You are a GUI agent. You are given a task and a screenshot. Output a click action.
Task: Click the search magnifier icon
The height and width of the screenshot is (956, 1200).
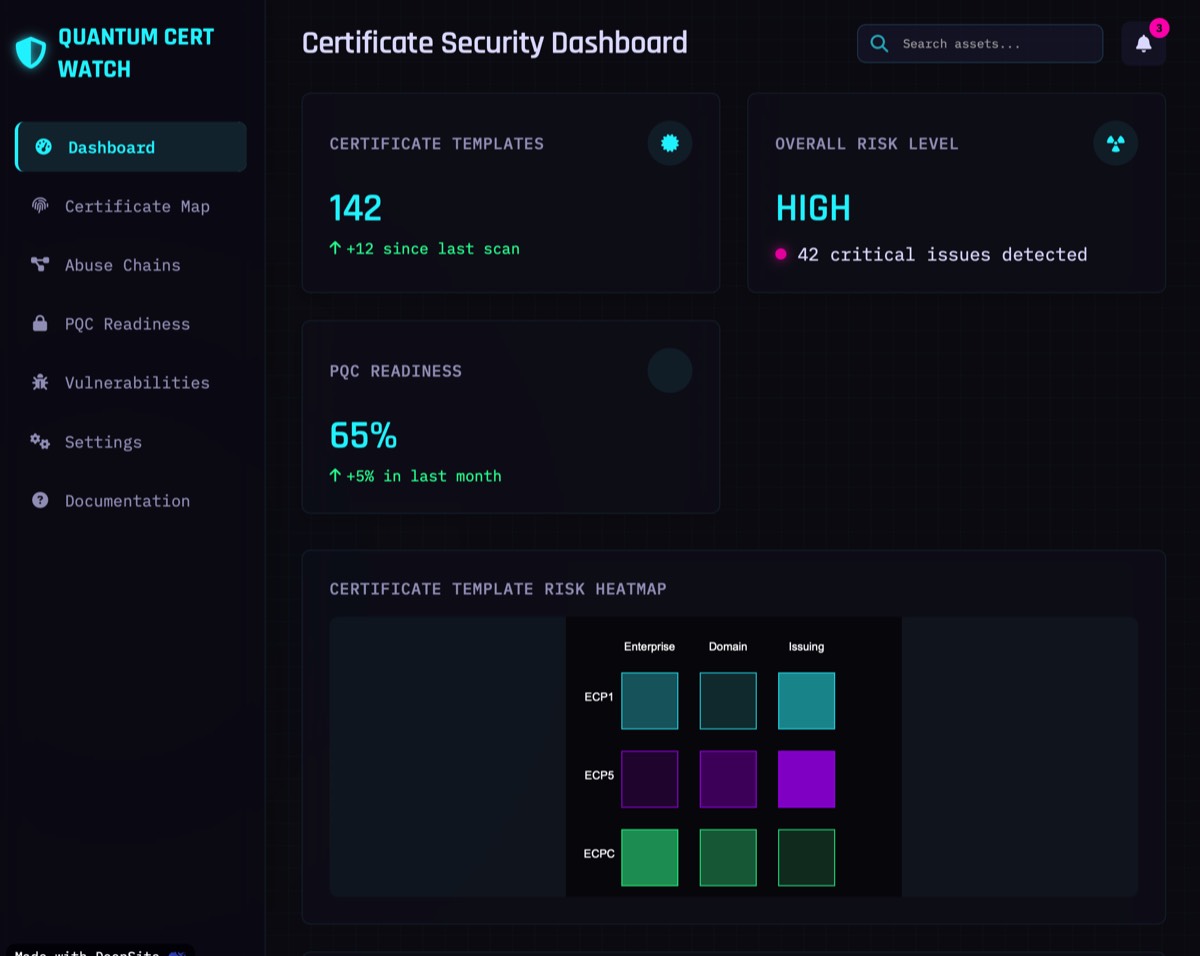(879, 44)
